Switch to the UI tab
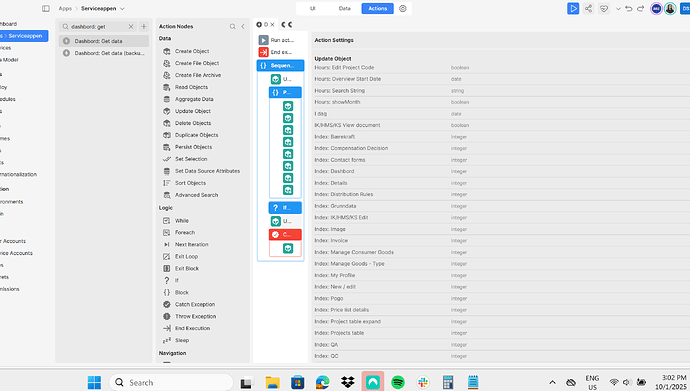This screenshot has width=690, height=391. pos(312,8)
